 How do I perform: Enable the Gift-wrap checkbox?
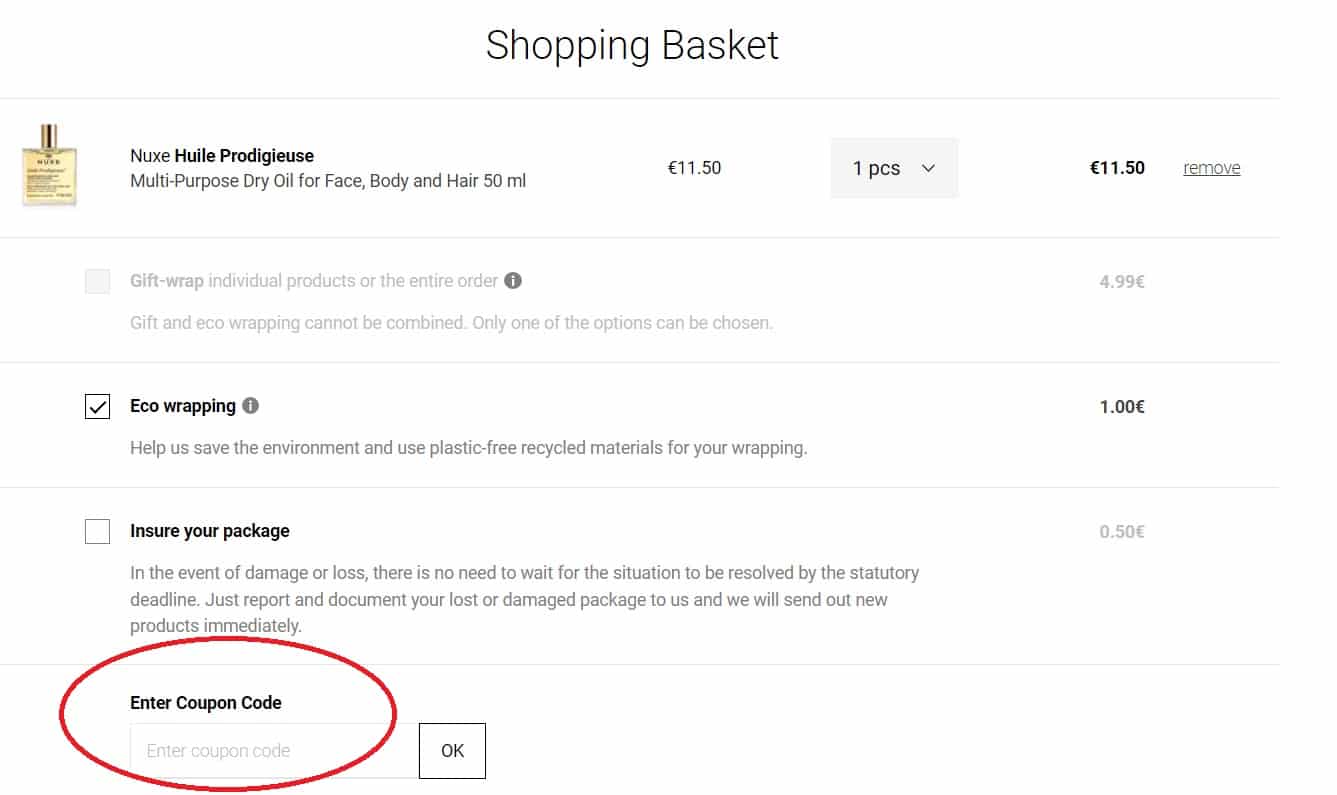[x=97, y=281]
